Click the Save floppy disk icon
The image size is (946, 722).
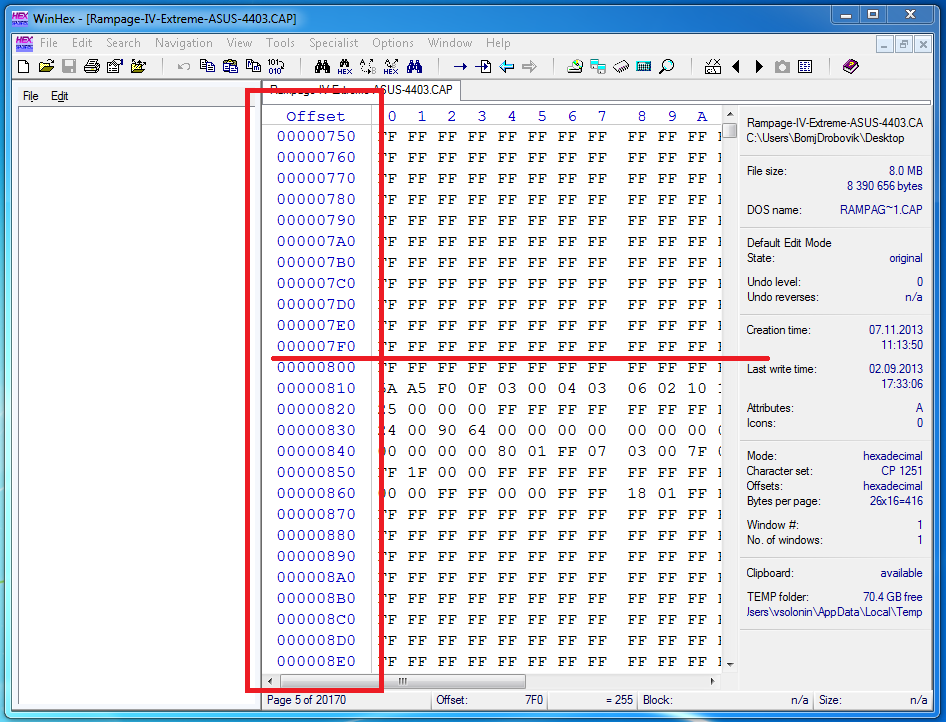(x=69, y=66)
